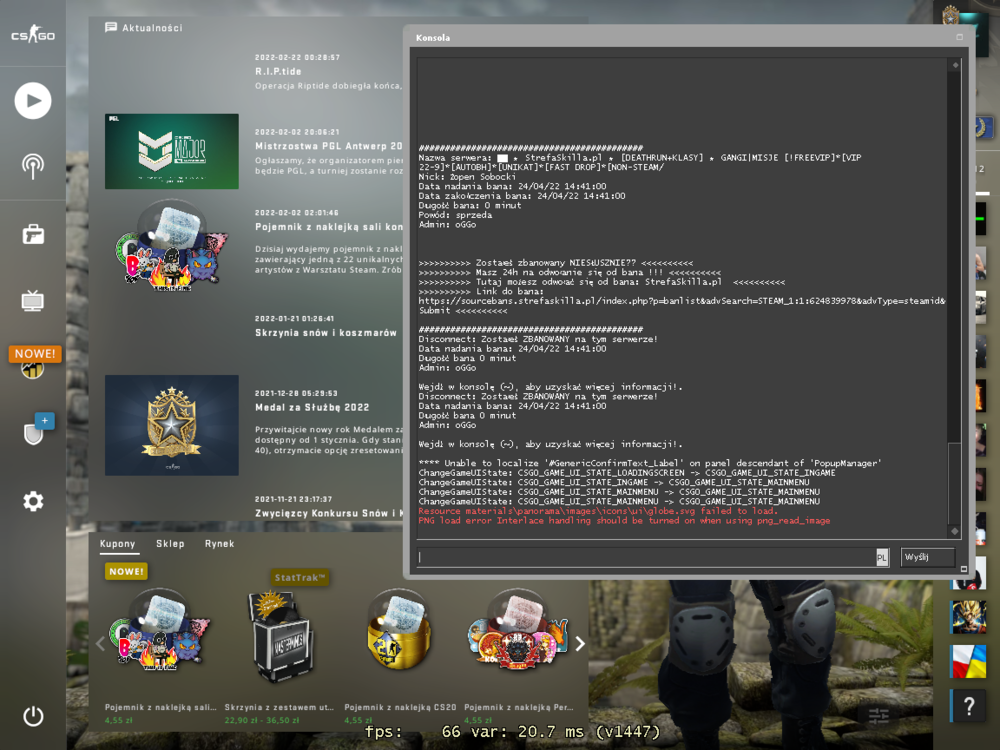Click the sliders icon near the friends list
The width and height of the screenshot is (1000, 750).
coord(879,716)
